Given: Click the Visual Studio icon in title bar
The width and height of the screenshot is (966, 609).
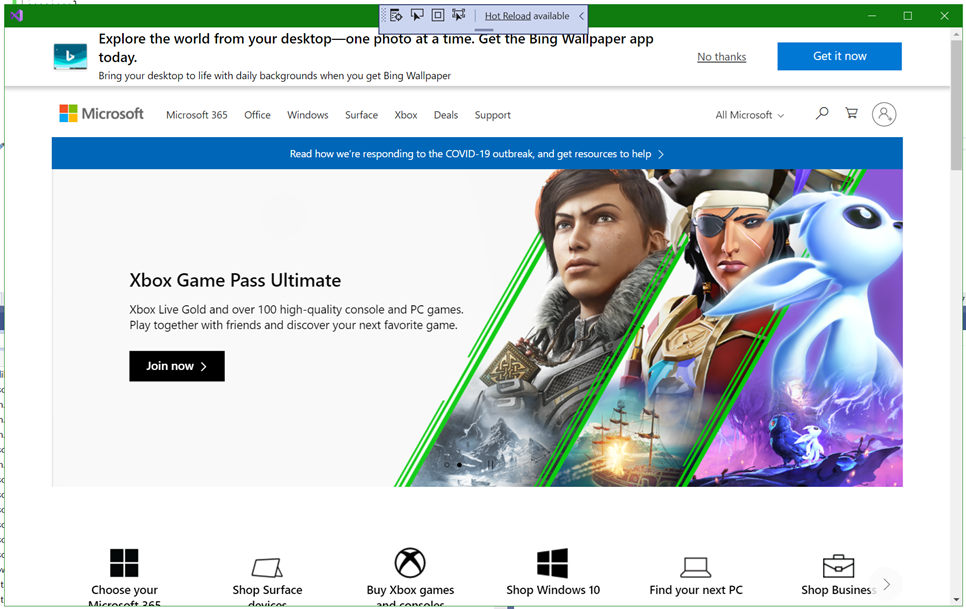Looking at the screenshot, I should 17,15.
